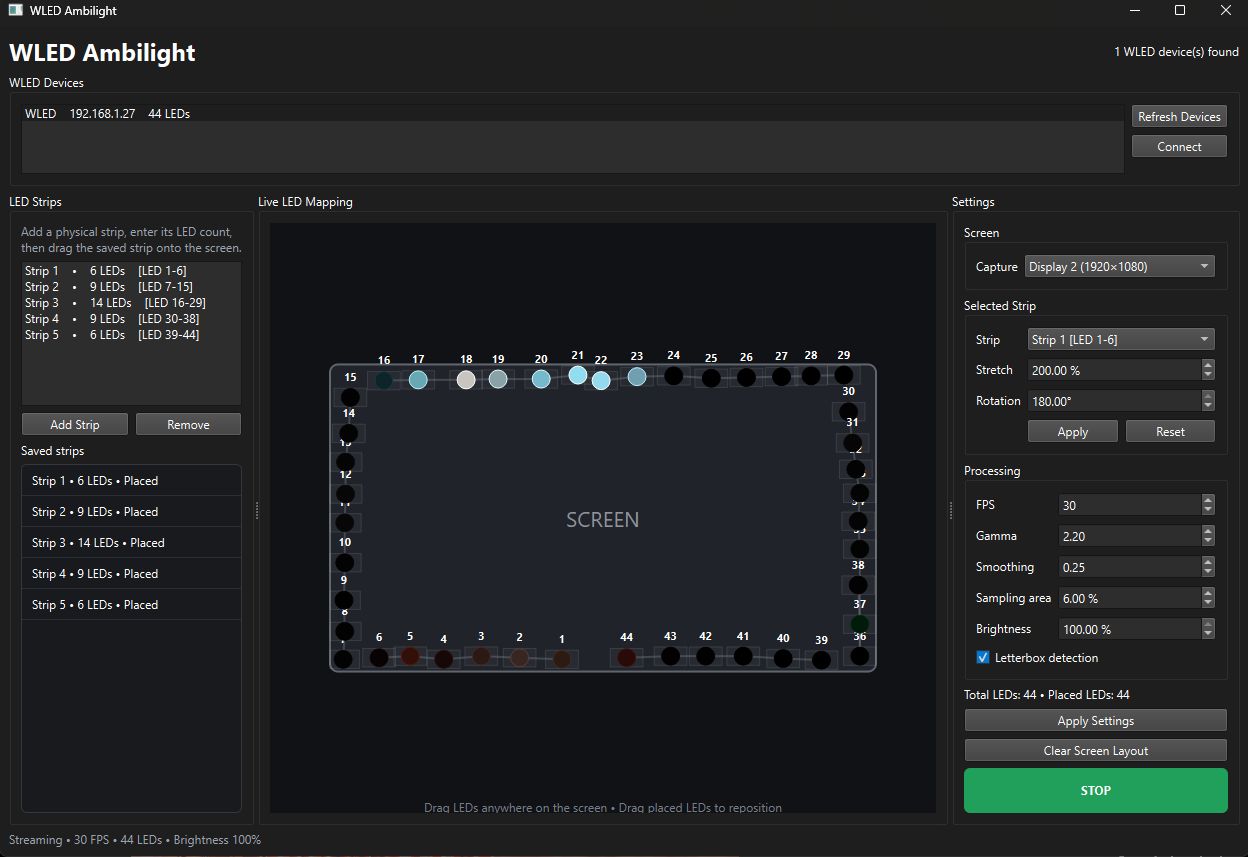The image size is (1248, 857).
Task: Click the Smoothing value field
Action: pyautogui.click(x=1129, y=568)
